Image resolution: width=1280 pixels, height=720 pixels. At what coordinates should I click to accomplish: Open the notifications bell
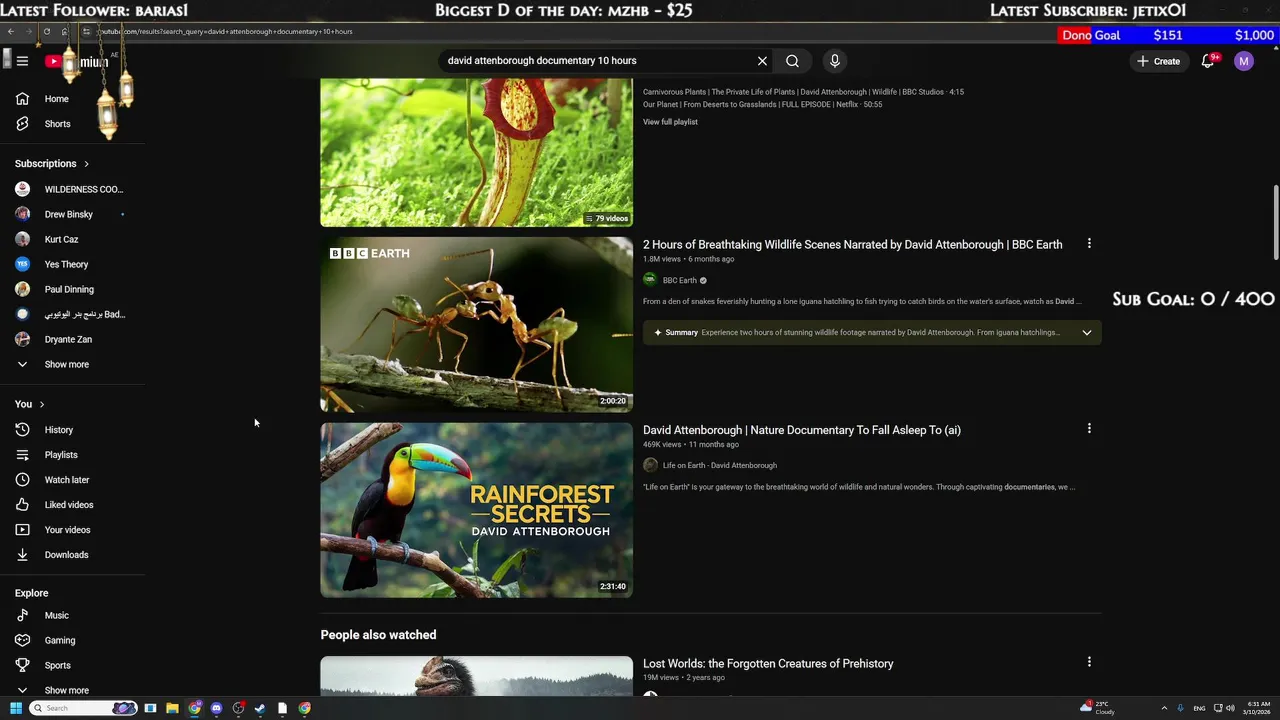[1208, 61]
